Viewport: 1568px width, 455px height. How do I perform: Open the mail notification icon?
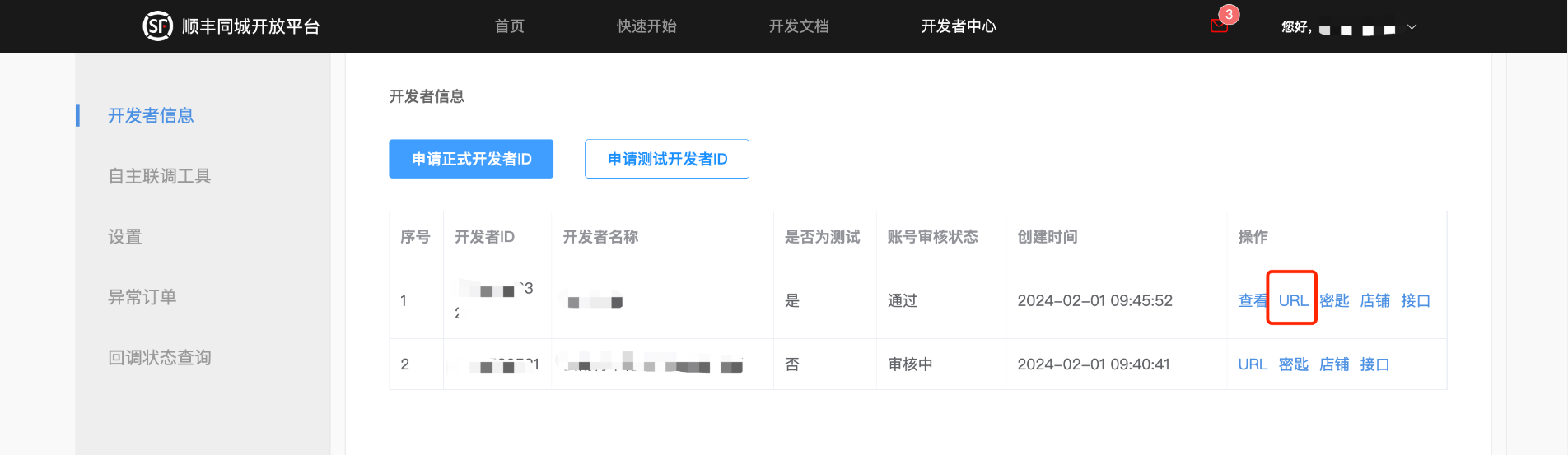[1219, 26]
